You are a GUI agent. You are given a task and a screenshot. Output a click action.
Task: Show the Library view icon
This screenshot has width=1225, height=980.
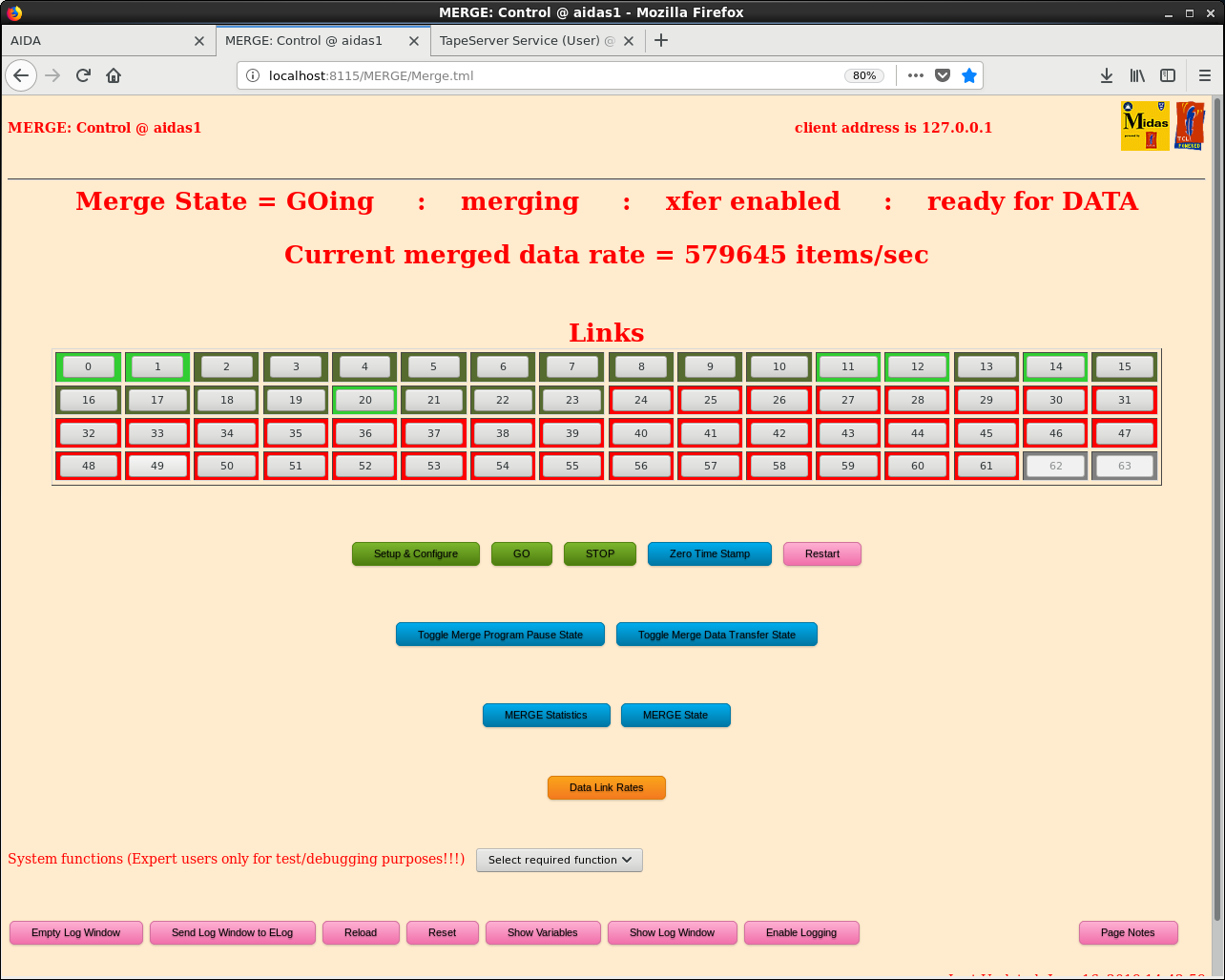tap(1137, 75)
